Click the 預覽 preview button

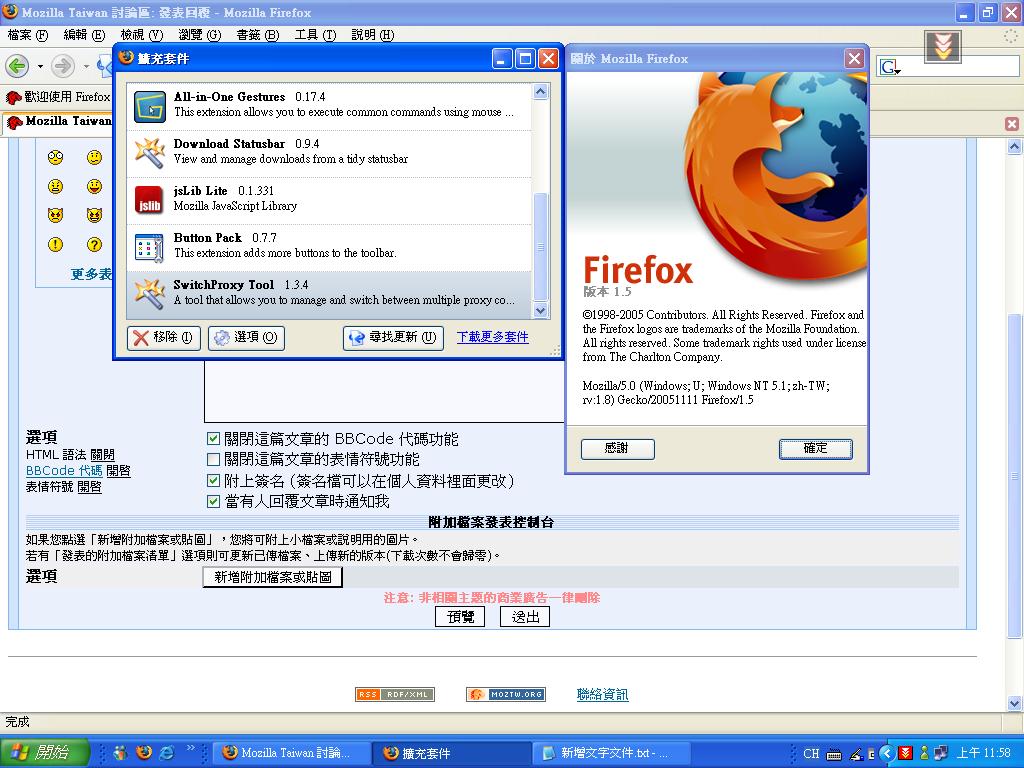pyautogui.click(x=460, y=616)
